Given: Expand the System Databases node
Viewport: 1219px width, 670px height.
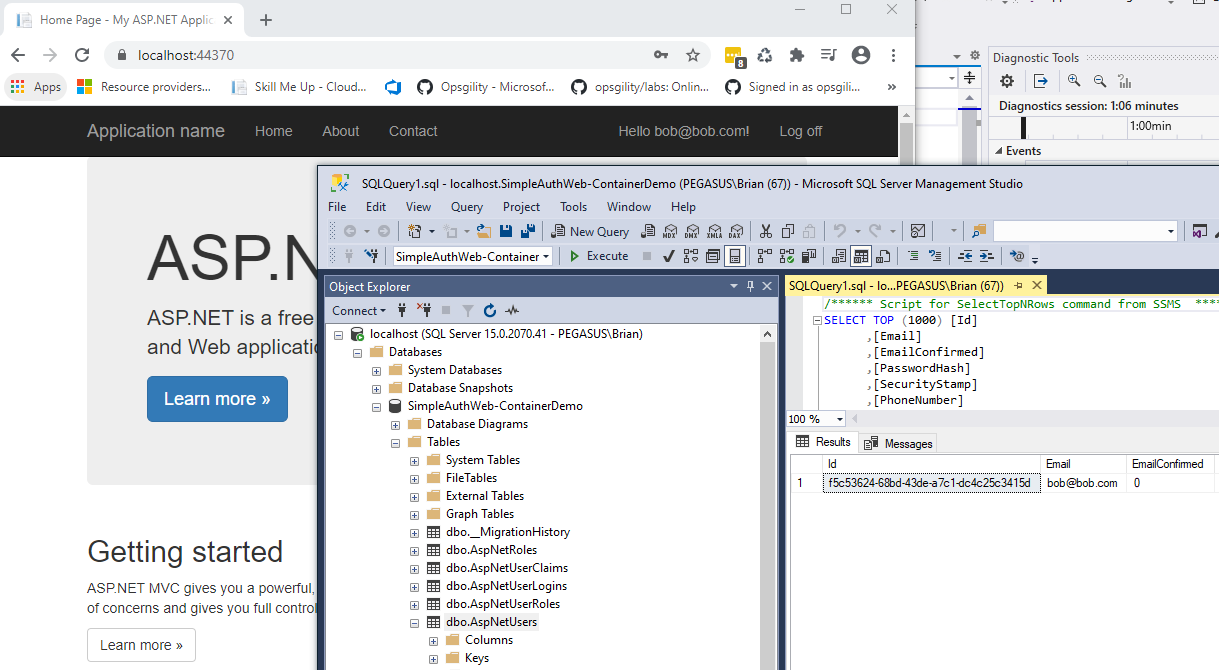Looking at the screenshot, I should click(x=376, y=370).
